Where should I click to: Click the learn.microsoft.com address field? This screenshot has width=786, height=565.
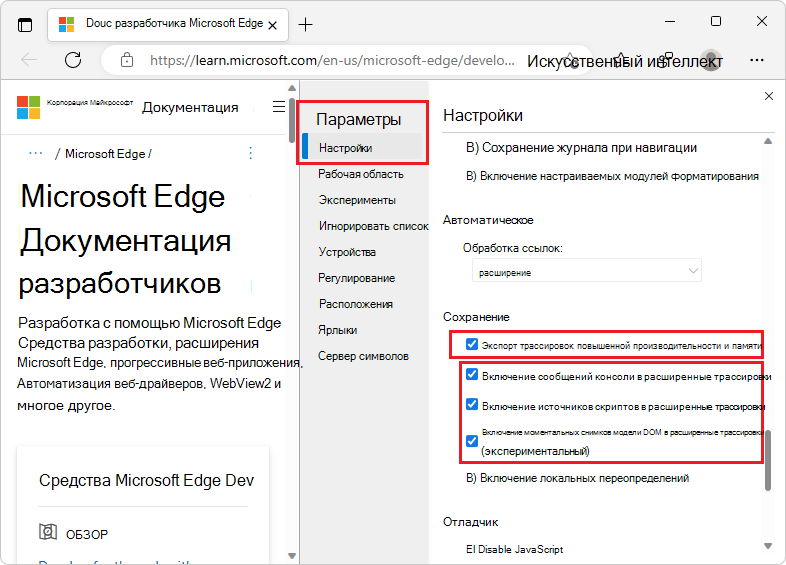pos(332,61)
